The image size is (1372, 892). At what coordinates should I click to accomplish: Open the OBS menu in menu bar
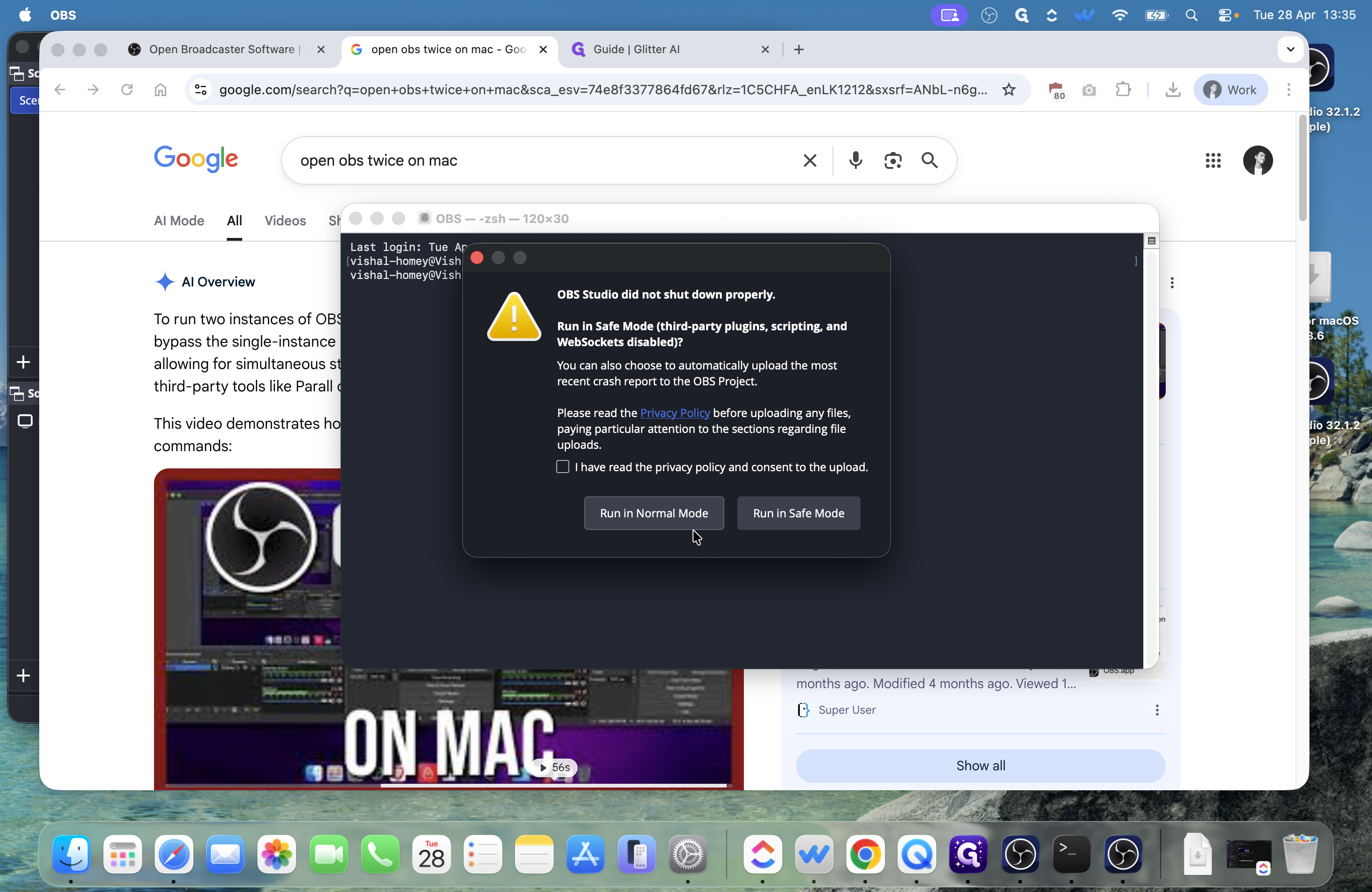(x=63, y=15)
